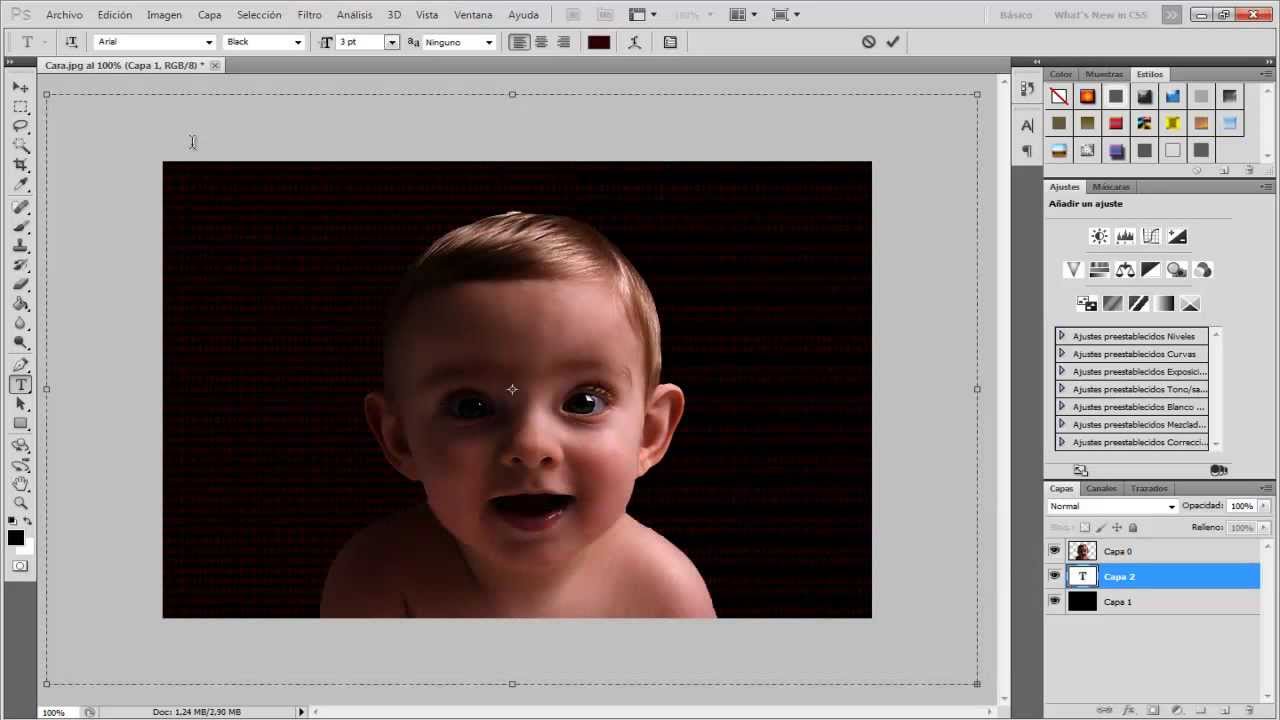Show more workspaces chevron button
The width and height of the screenshot is (1280, 720).
coord(1171,15)
